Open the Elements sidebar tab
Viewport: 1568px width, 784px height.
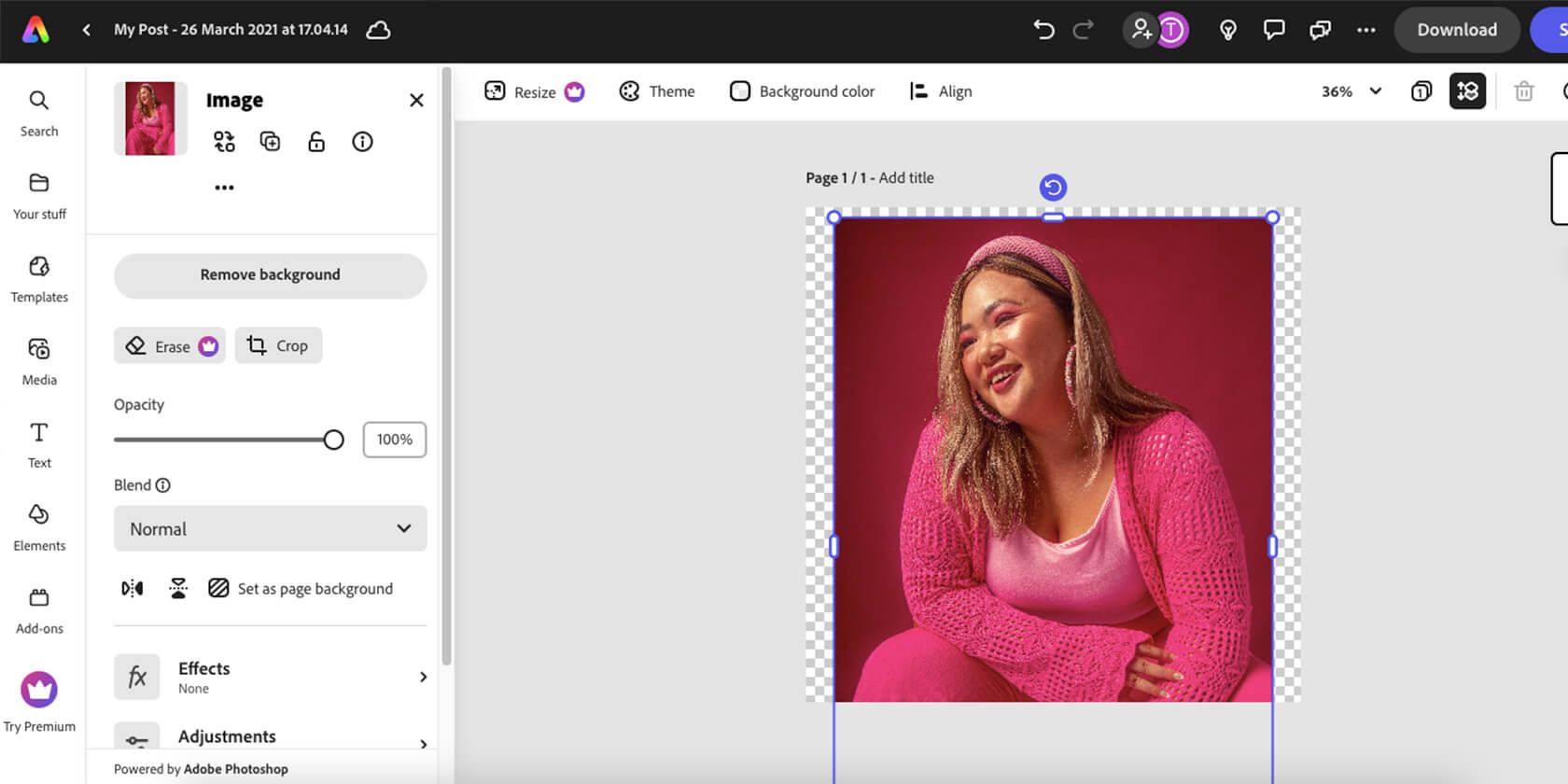(39, 527)
